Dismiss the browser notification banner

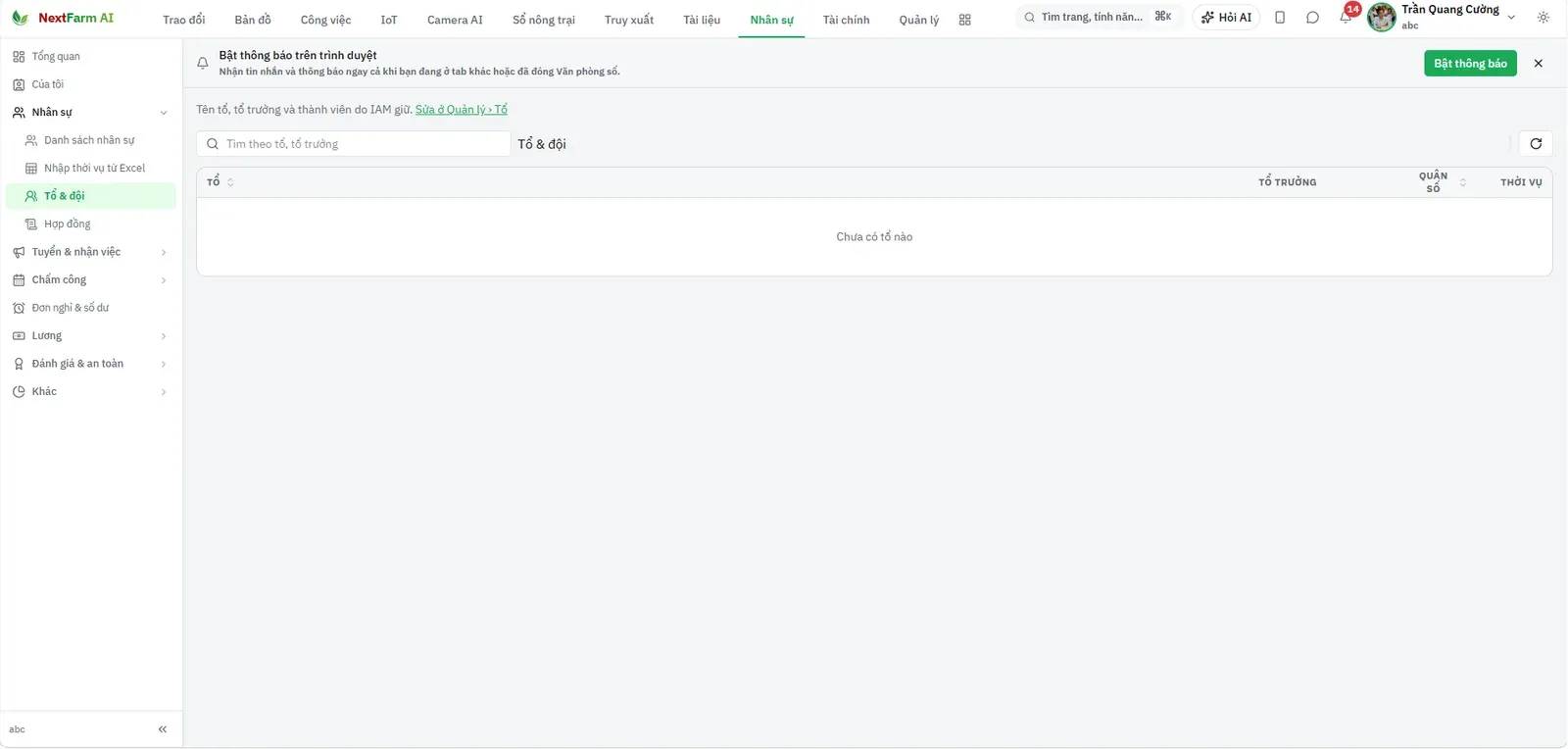point(1539,64)
